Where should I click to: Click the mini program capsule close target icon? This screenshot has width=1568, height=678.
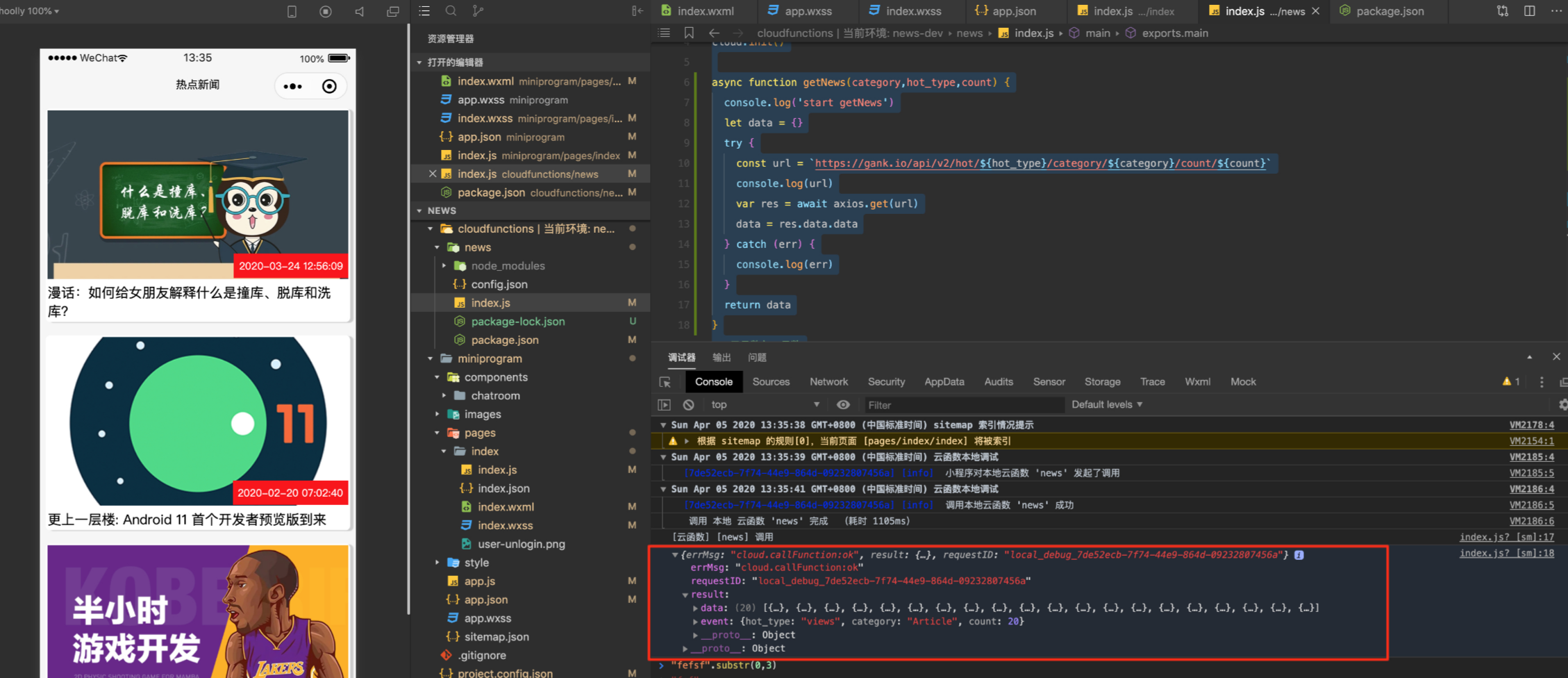point(329,86)
